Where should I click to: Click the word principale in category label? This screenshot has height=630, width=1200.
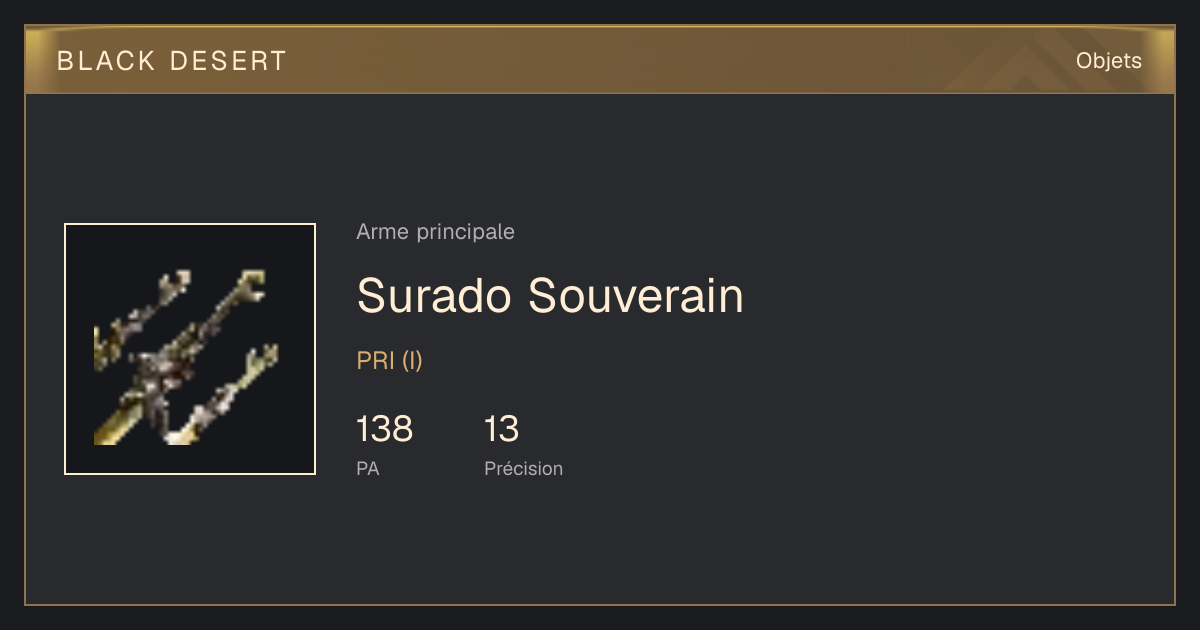tap(465, 233)
